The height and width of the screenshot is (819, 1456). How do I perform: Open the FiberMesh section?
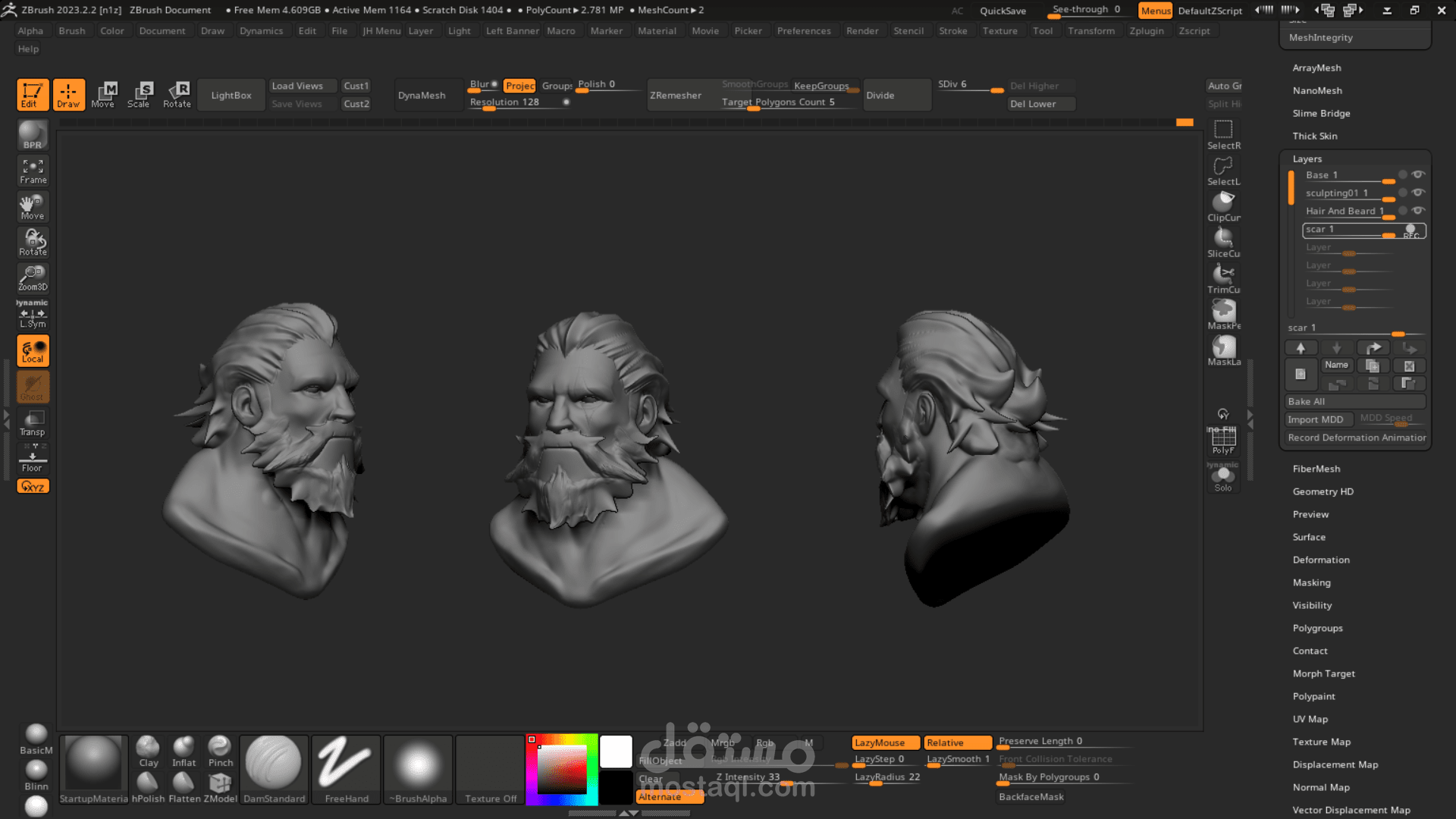[1316, 469]
